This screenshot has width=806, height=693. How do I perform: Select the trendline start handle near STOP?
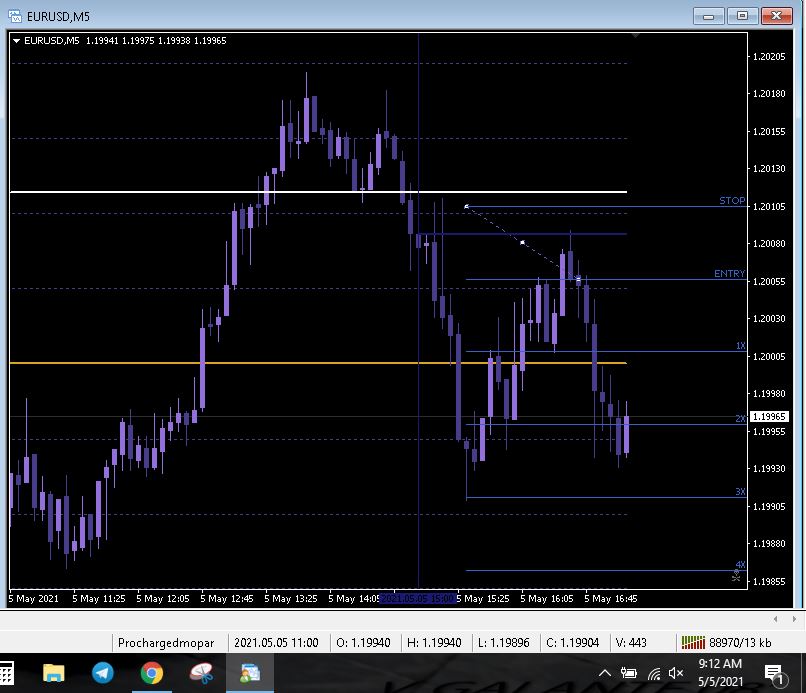466,206
